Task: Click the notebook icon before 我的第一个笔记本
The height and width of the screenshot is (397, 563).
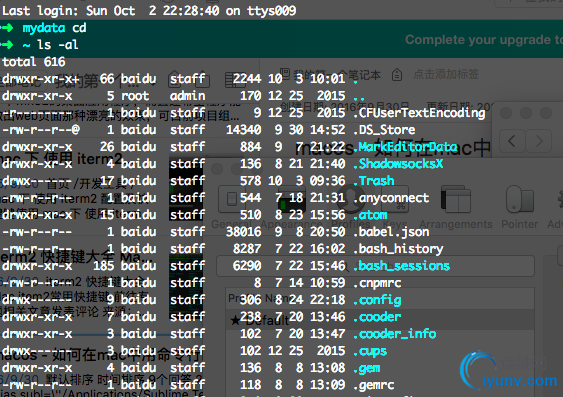Action: coord(284,73)
